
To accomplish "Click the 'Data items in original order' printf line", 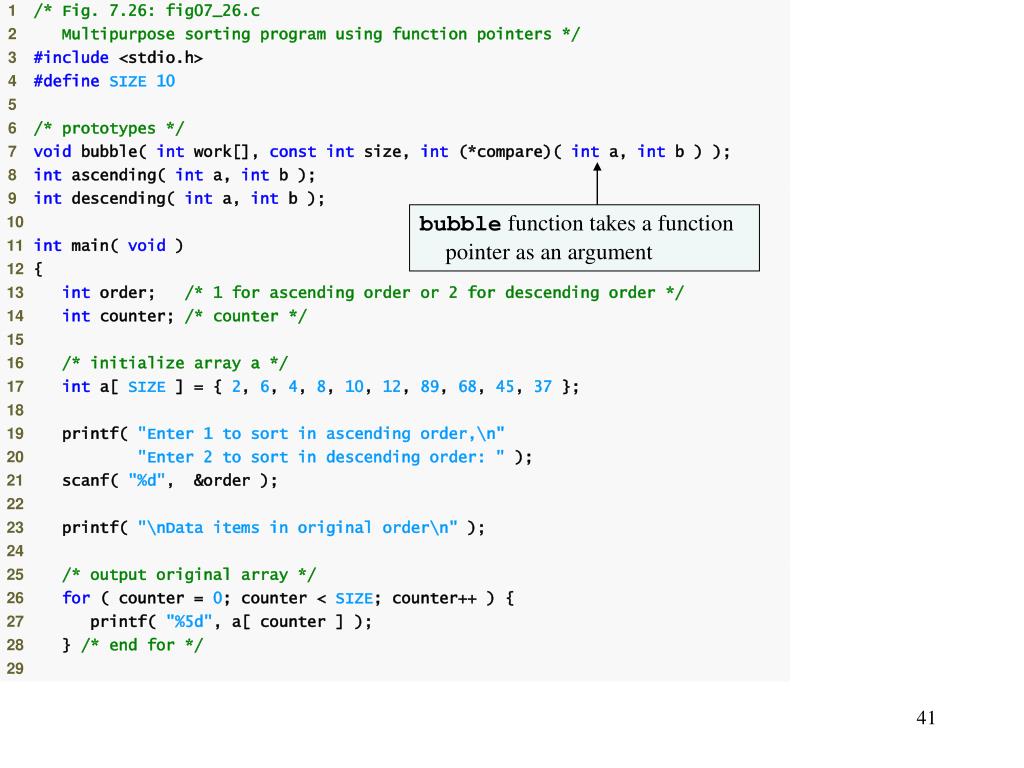I will (274, 528).
